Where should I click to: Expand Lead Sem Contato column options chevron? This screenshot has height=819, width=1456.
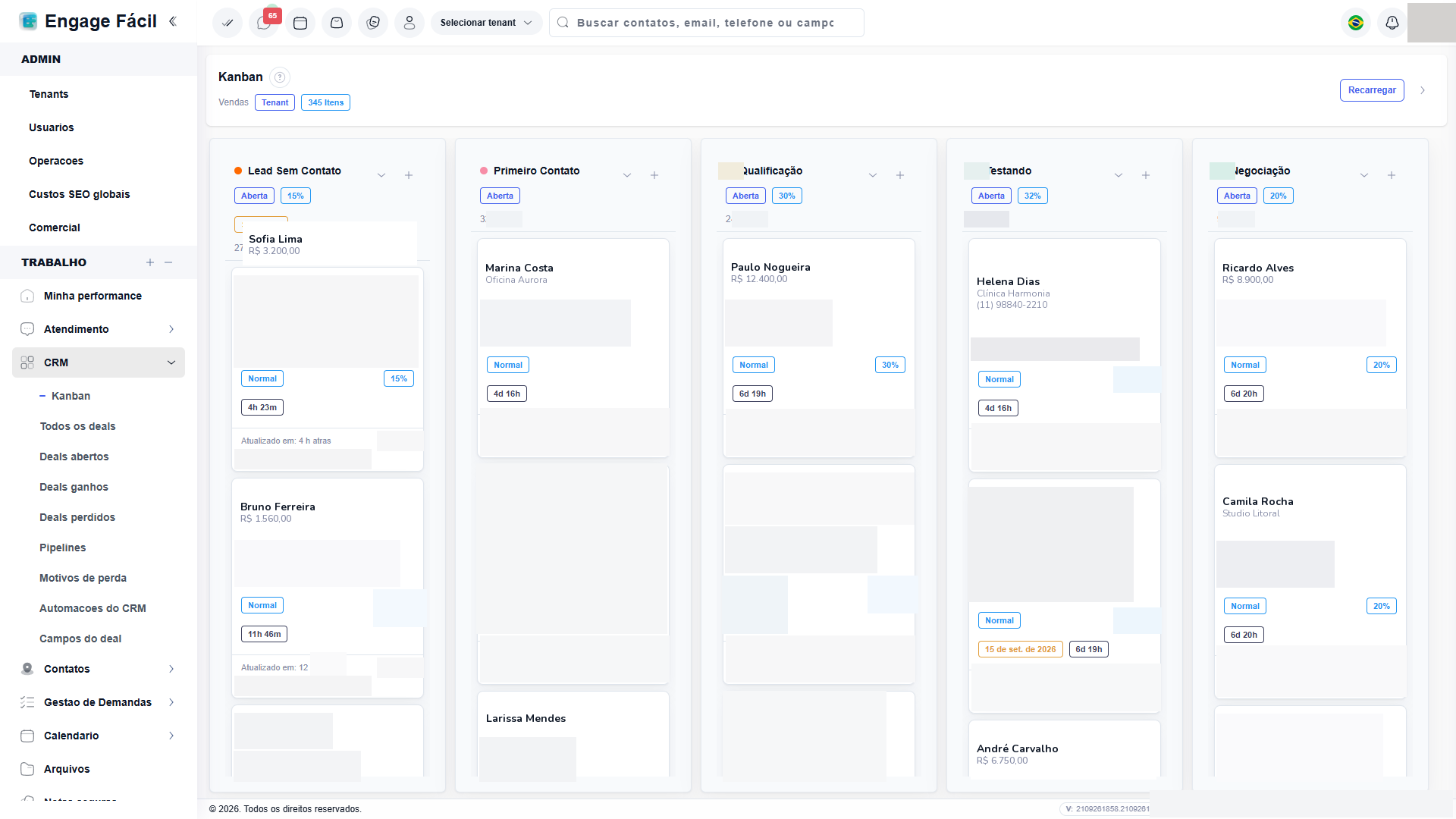pos(381,175)
